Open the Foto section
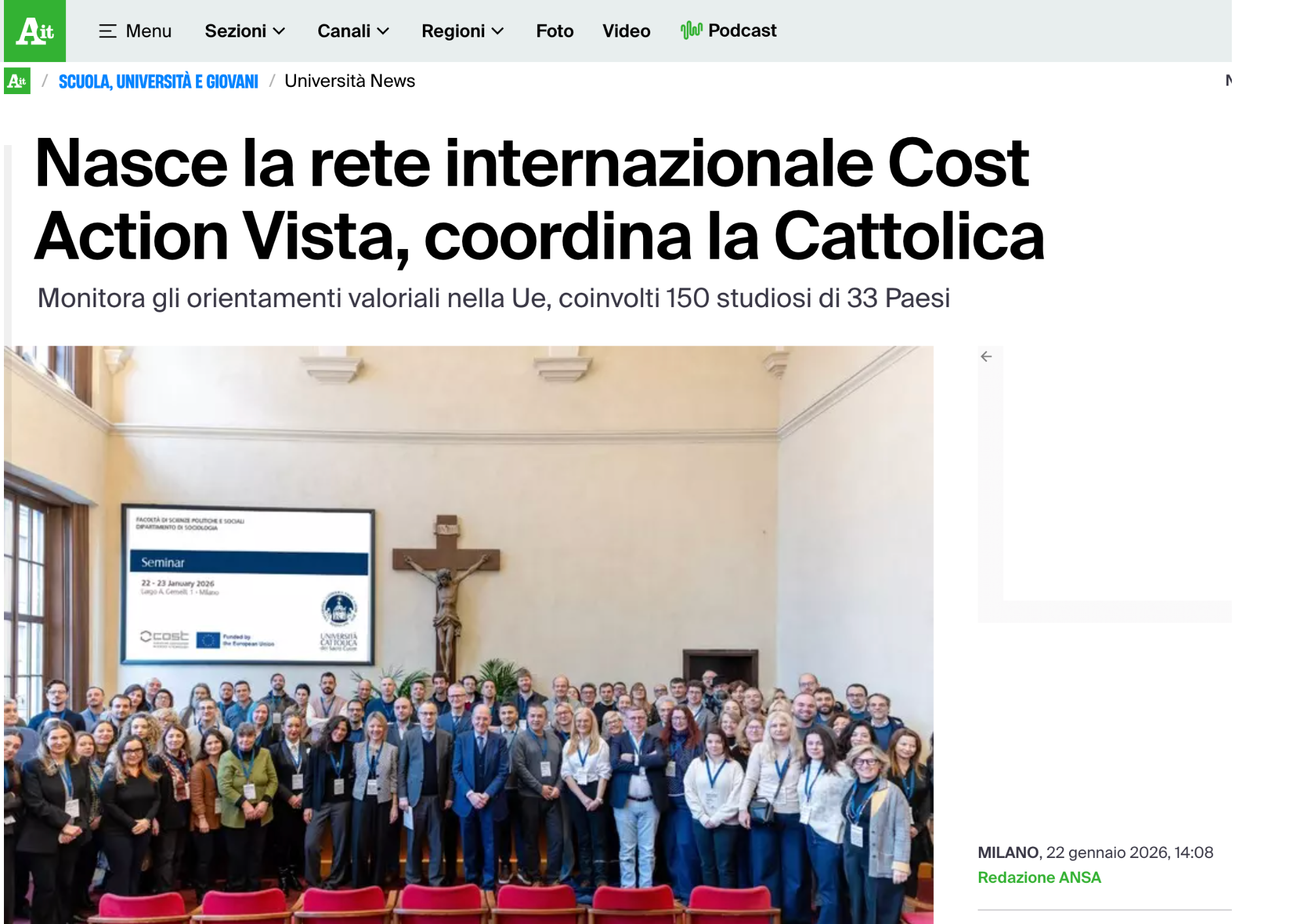The width and height of the screenshot is (1307, 924). click(554, 31)
